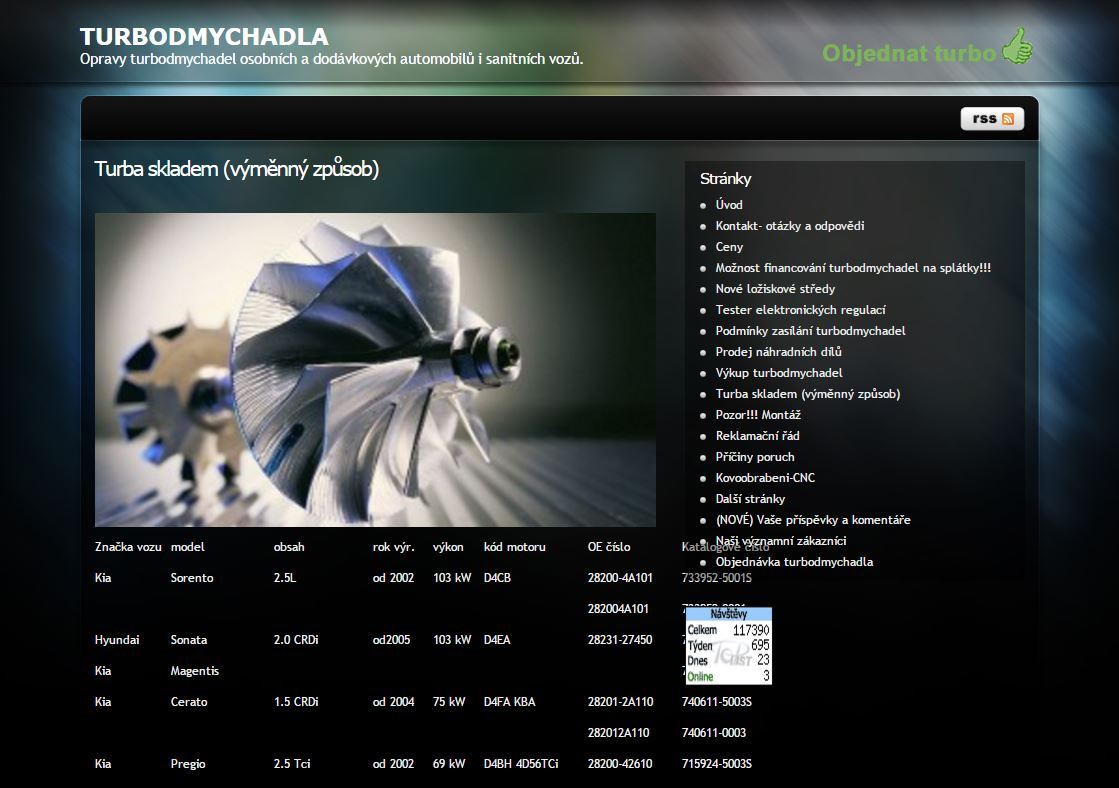This screenshot has width=1119, height=788.
Task: Click the orange RSS feed icon
Action: (1008, 118)
